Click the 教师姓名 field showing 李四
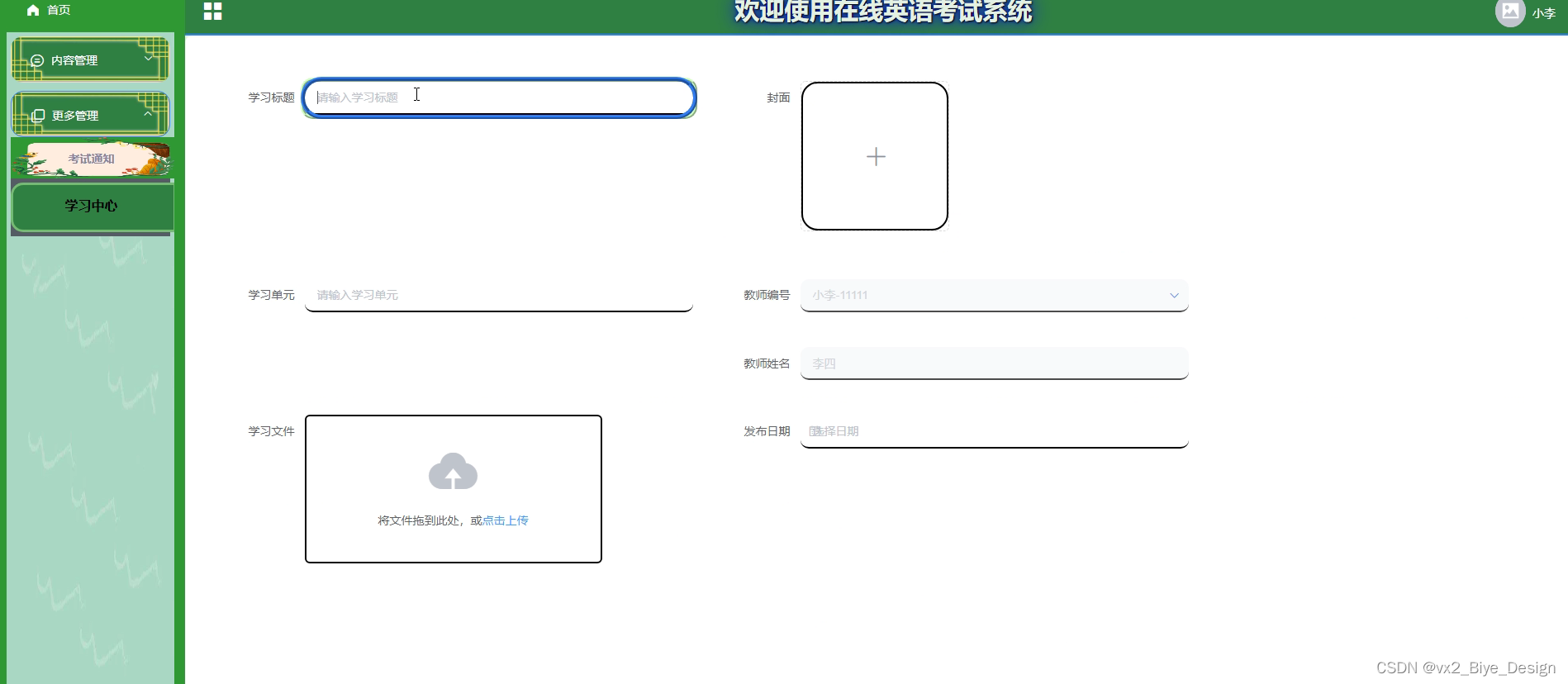This screenshot has width=1568, height=684. (x=995, y=363)
